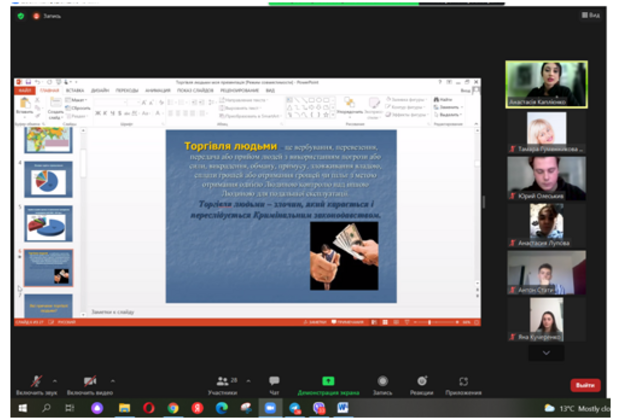Toggle underline Ч formatting
Screen dimensions: 620x420
pos(113,114)
